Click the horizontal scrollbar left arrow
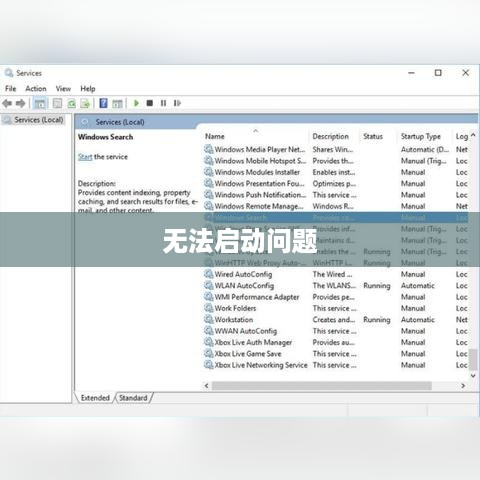The height and width of the screenshot is (480, 480). tap(207, 386)
